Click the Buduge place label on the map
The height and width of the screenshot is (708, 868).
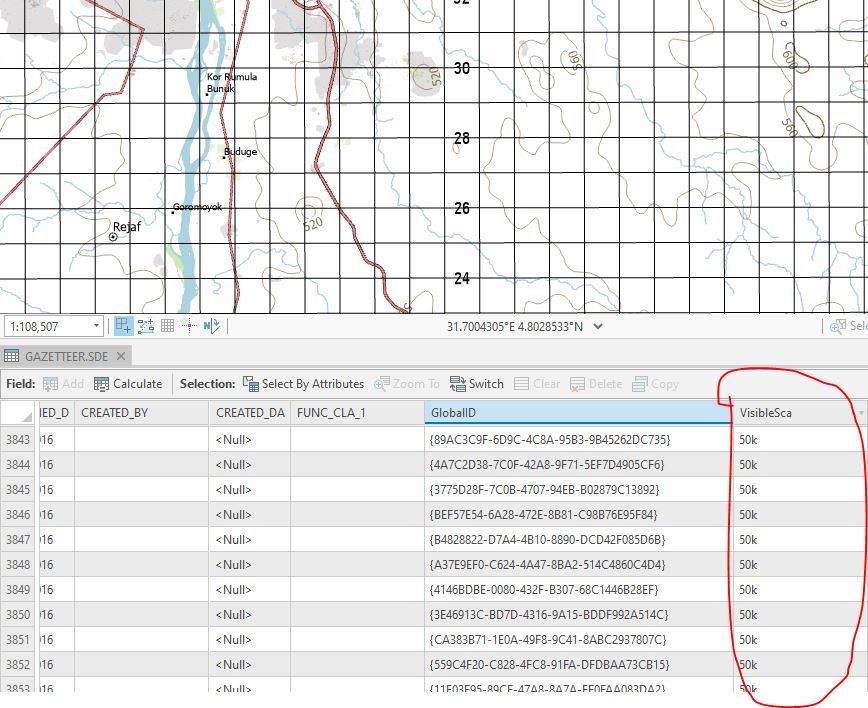pyautogui.click(x=240, y=152)
